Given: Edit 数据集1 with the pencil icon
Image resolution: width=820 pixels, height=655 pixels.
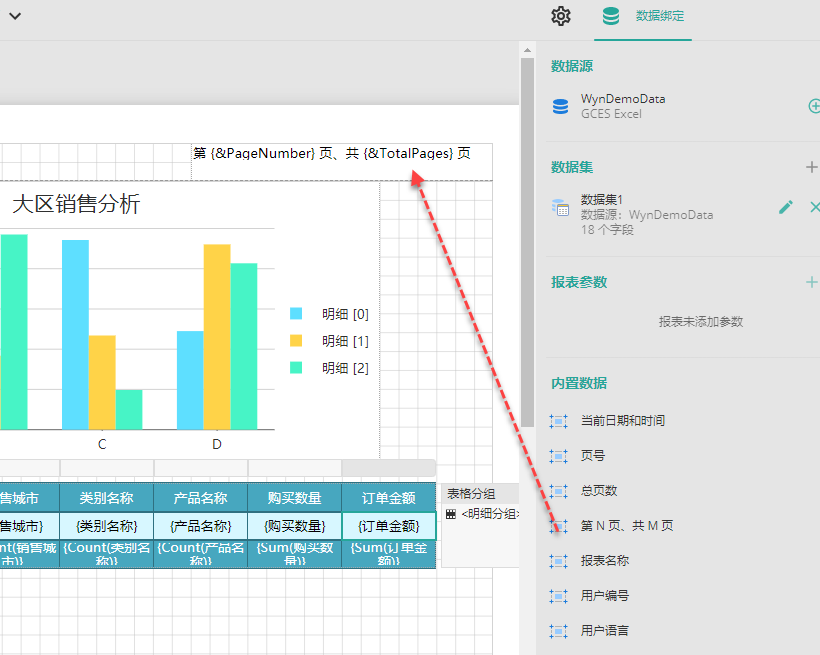Looking at the screenshot, I should (x=786, y=207).
